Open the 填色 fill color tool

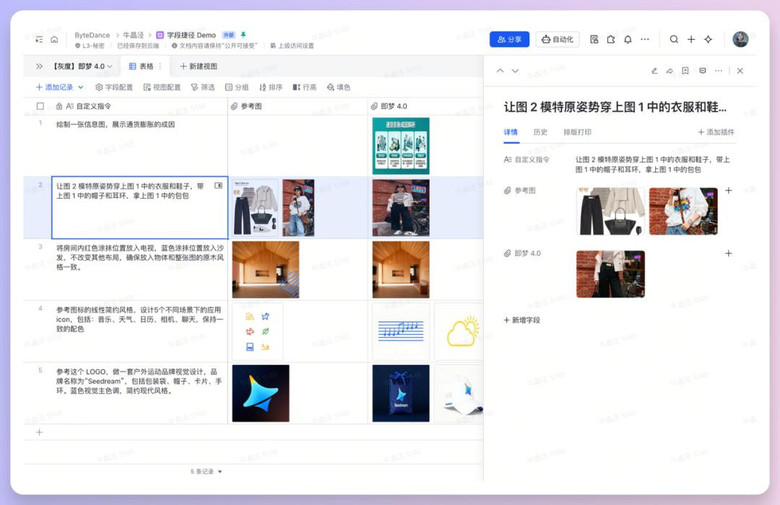(338, 87)
